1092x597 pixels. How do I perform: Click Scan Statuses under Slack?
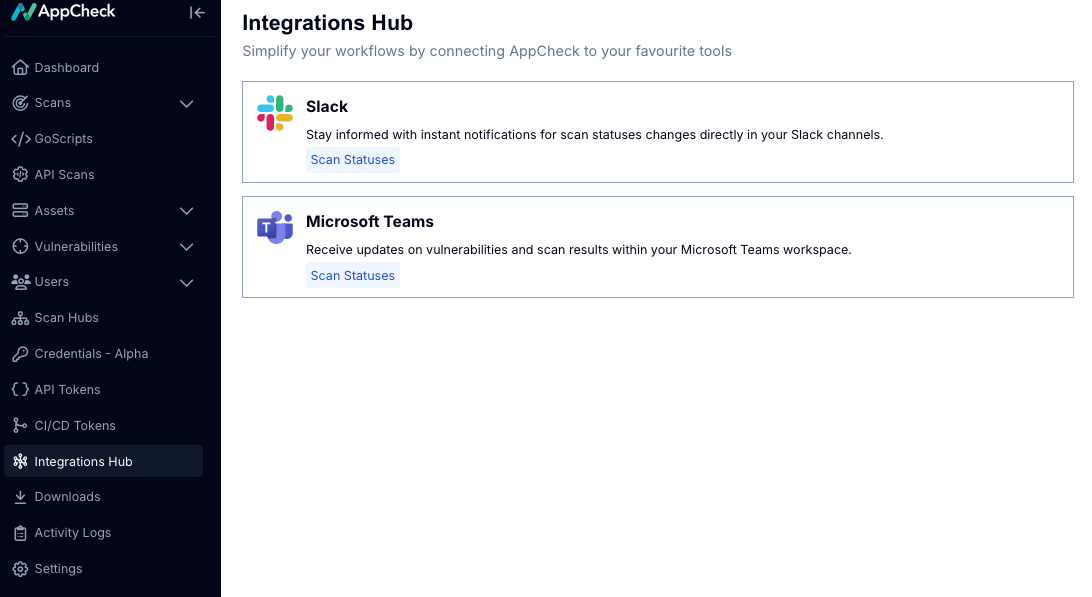point(352,160)
